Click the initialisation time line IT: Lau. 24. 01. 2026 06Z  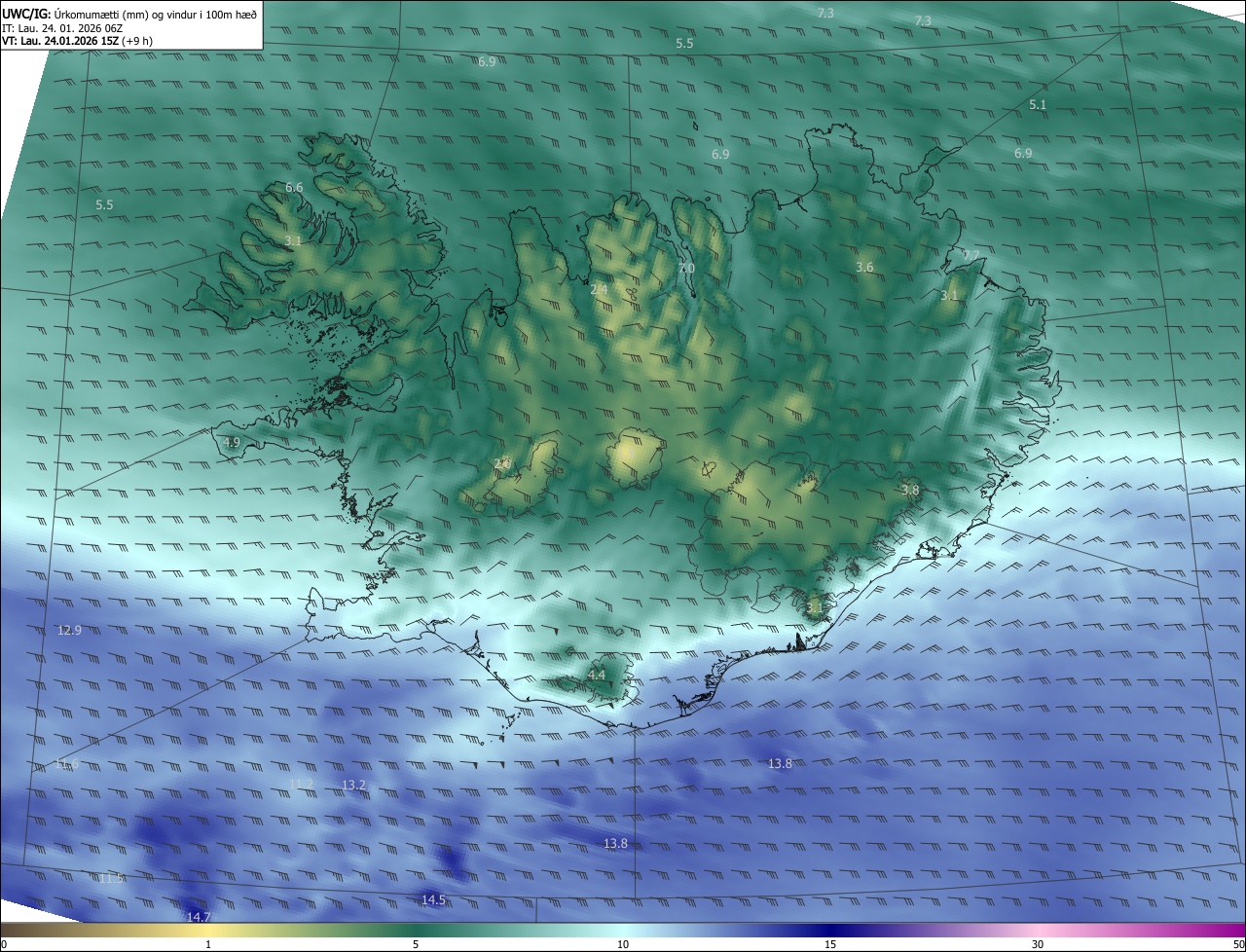(62, 28)
